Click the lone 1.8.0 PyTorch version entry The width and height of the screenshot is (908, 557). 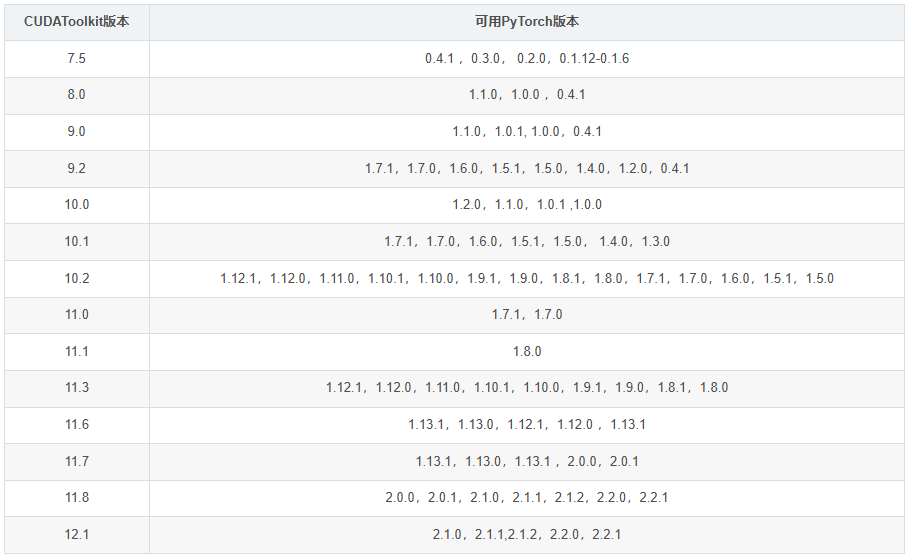click(x=527, y=351)
